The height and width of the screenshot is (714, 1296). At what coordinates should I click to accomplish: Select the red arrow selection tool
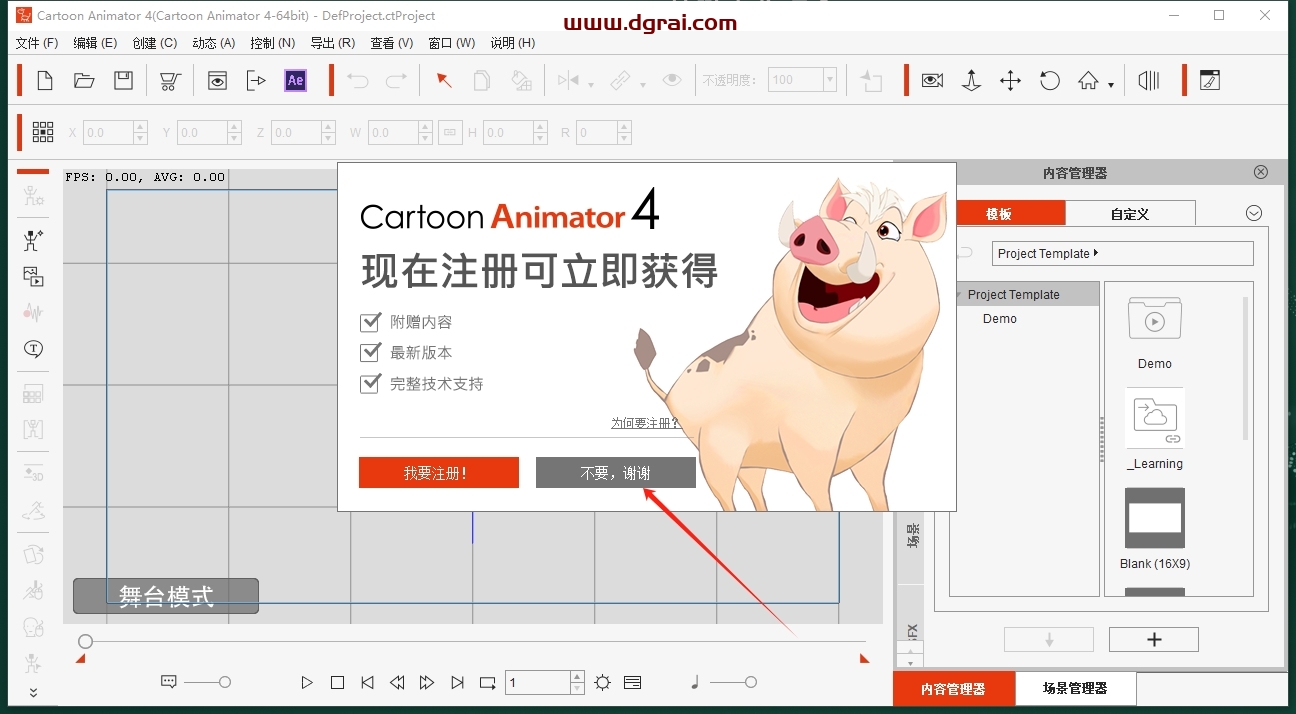click(x=444, y=81)
